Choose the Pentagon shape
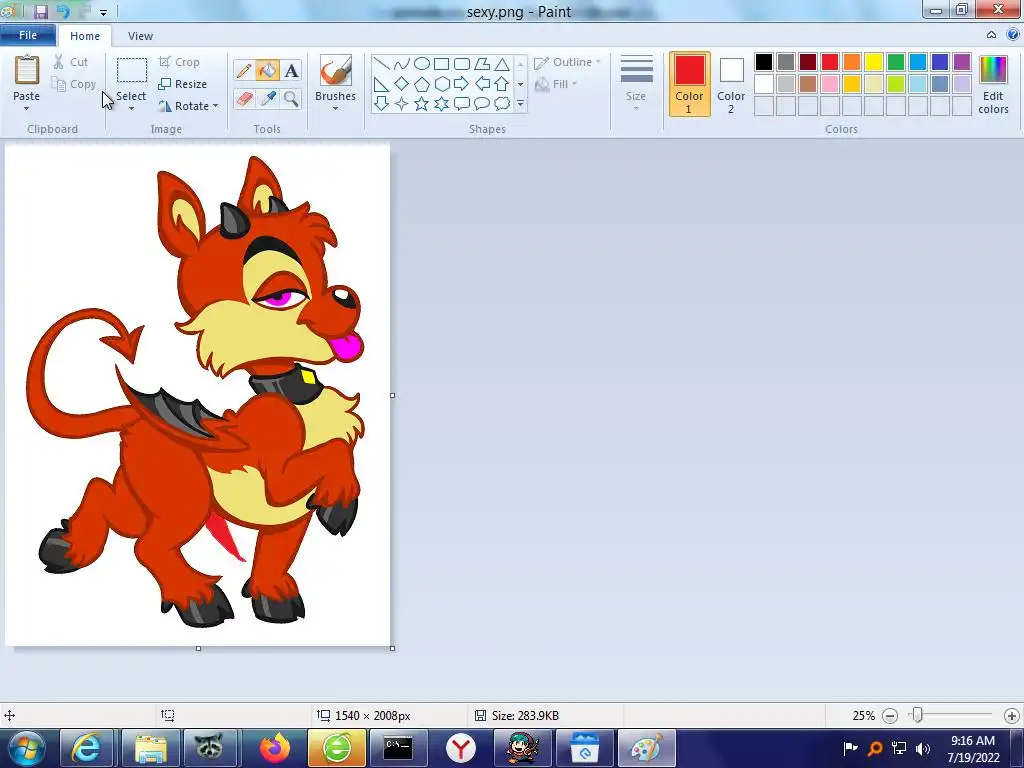The height and width of the screenshot is (768, 1024). click(x=422, y=84)
